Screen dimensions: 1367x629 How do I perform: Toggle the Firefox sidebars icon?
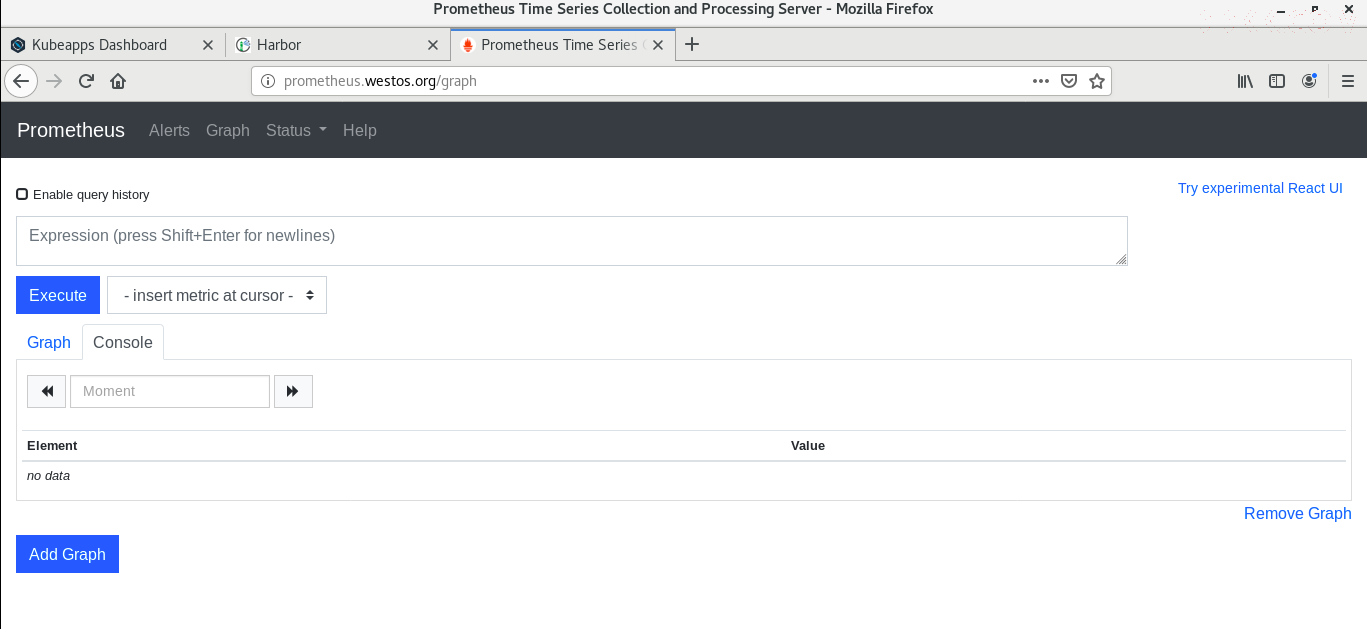(x=1277, y=81)
